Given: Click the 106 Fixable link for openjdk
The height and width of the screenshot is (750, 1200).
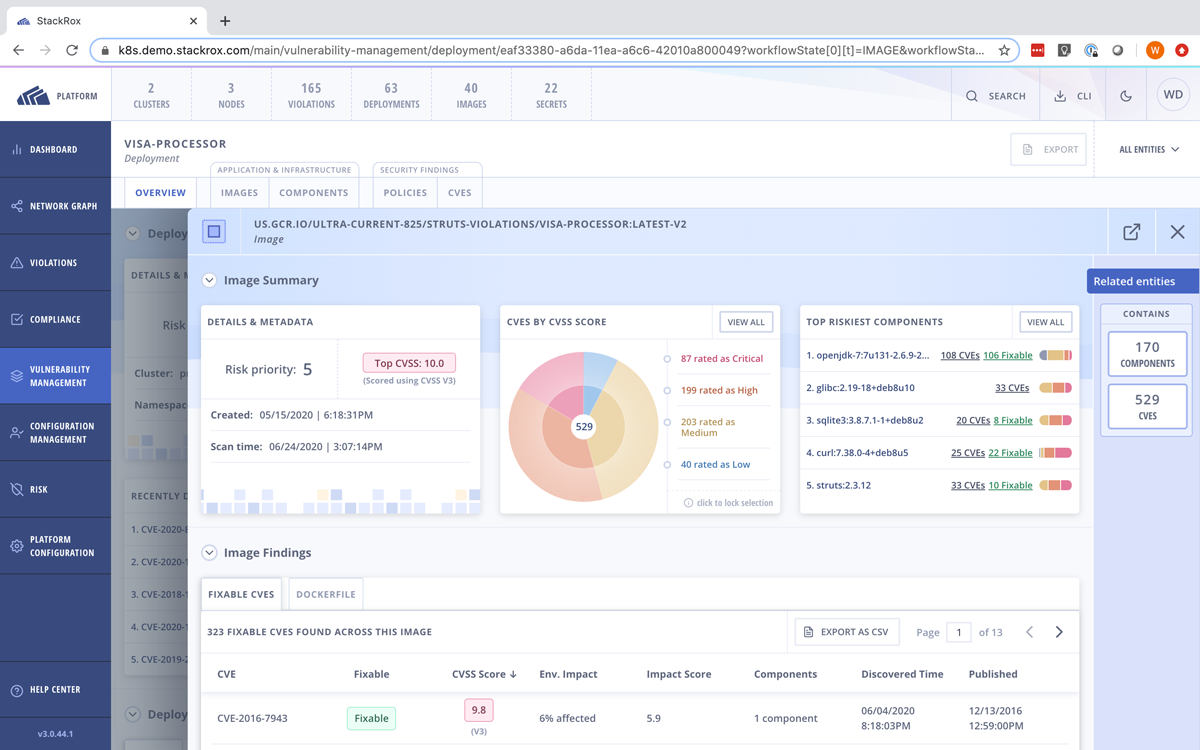Looking at the screenshot, I should 1007,355.
